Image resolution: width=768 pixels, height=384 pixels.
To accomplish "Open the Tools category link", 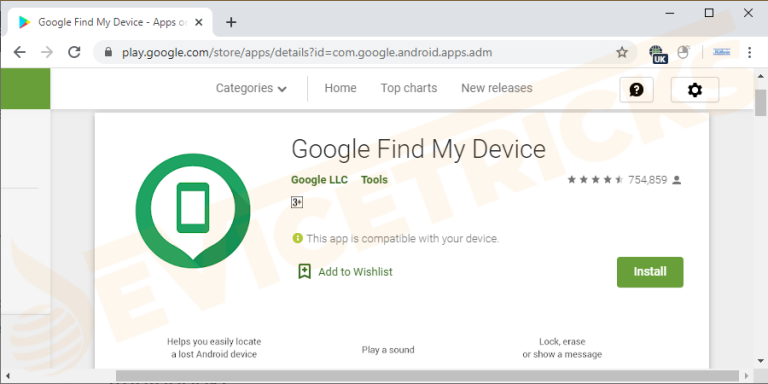I will tap(374, 180).
